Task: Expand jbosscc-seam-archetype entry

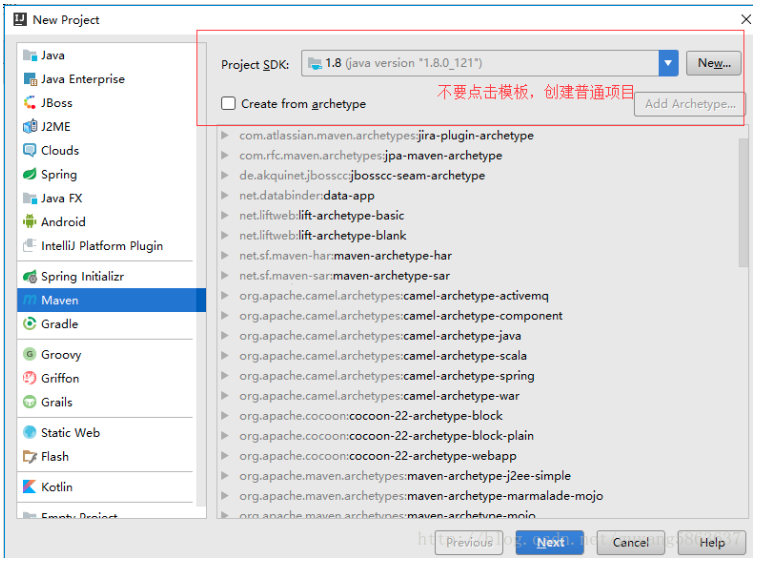Action: (225, 175)
